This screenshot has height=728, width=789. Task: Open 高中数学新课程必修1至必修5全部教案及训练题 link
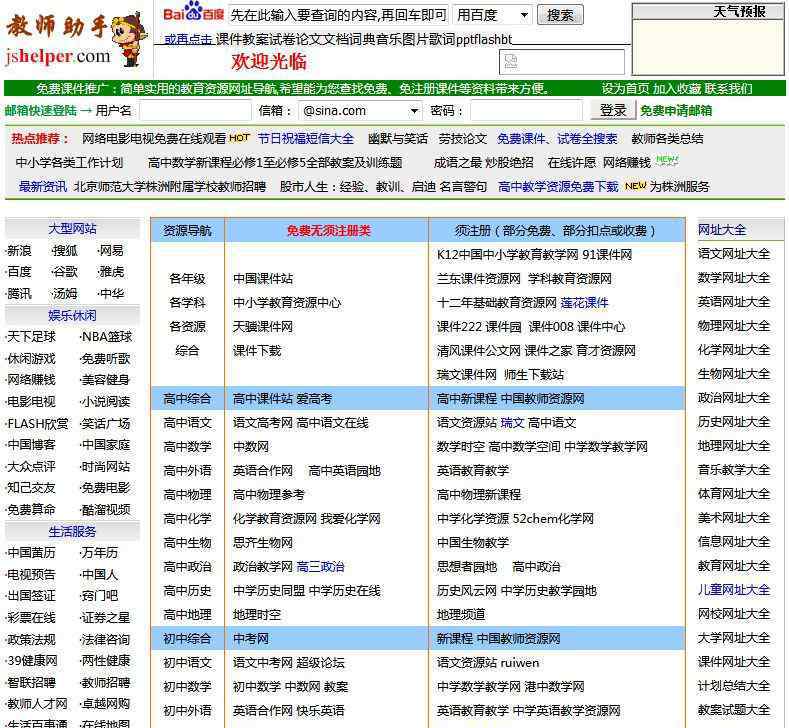click(x=275, y=163)
